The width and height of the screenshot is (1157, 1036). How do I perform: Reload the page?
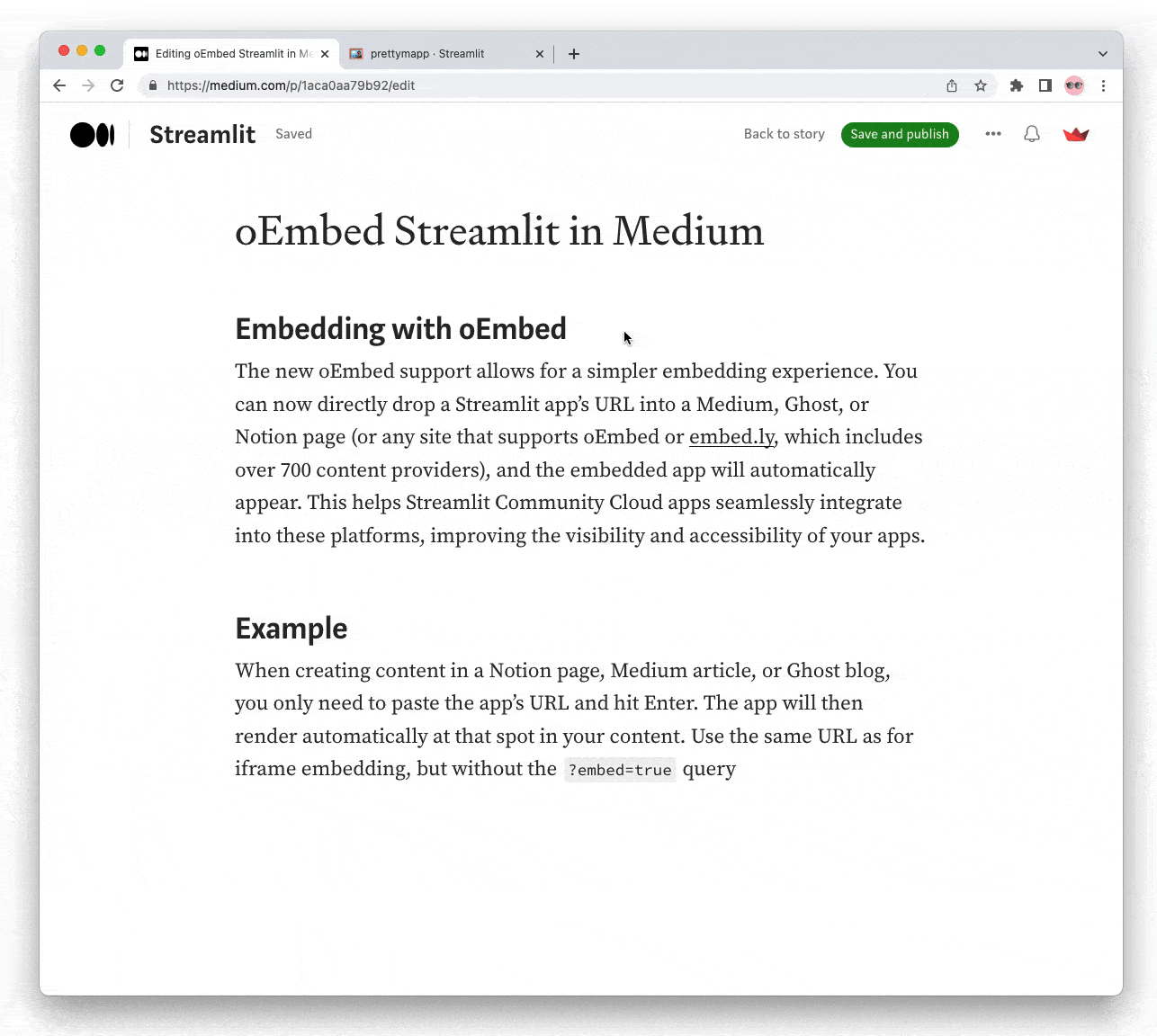tap(117, 85)
